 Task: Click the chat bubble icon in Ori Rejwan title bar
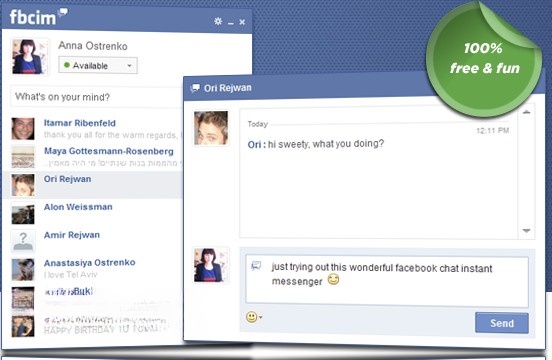(x=195, y=88)
